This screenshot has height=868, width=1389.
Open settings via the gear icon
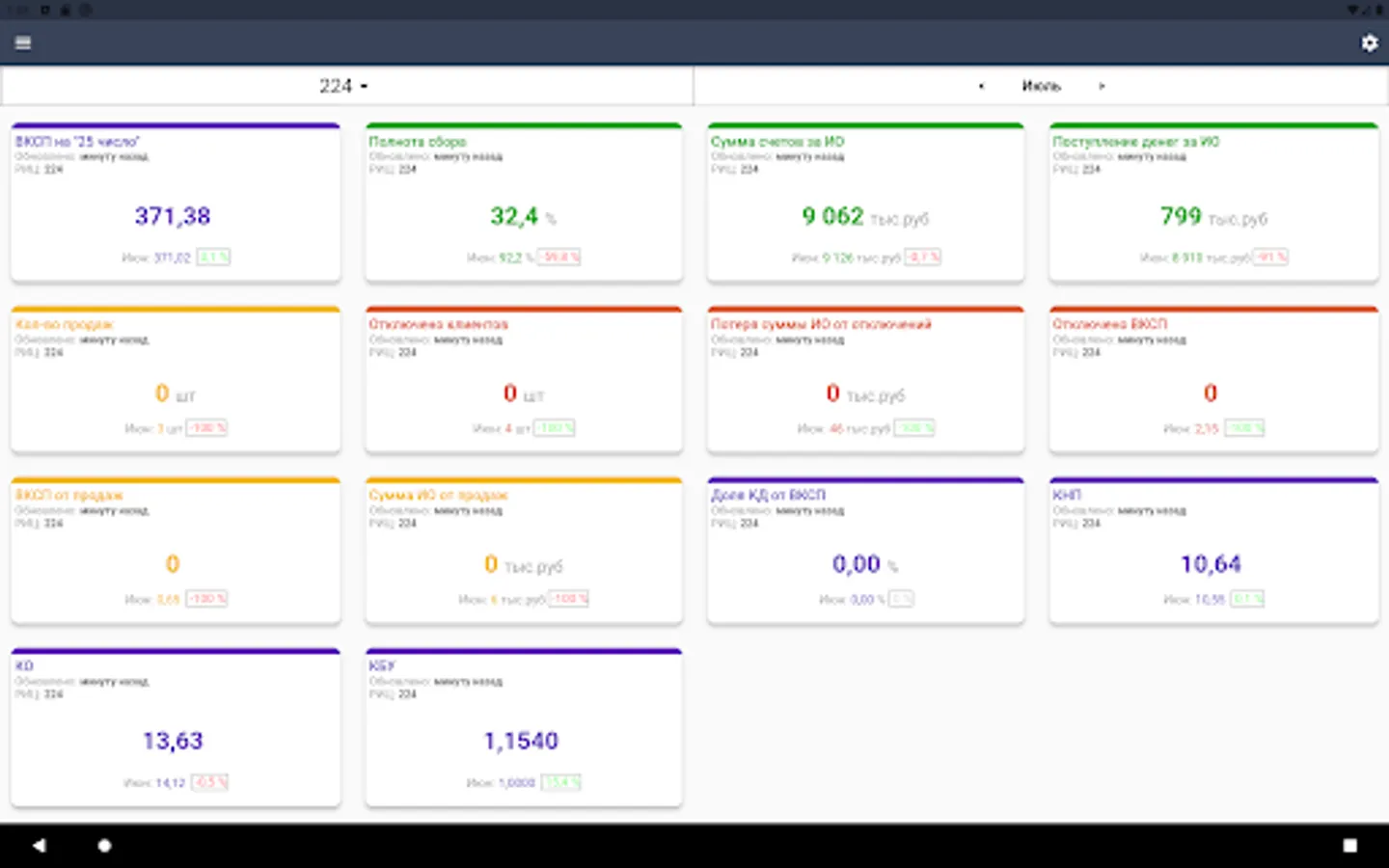[1369, 42]
